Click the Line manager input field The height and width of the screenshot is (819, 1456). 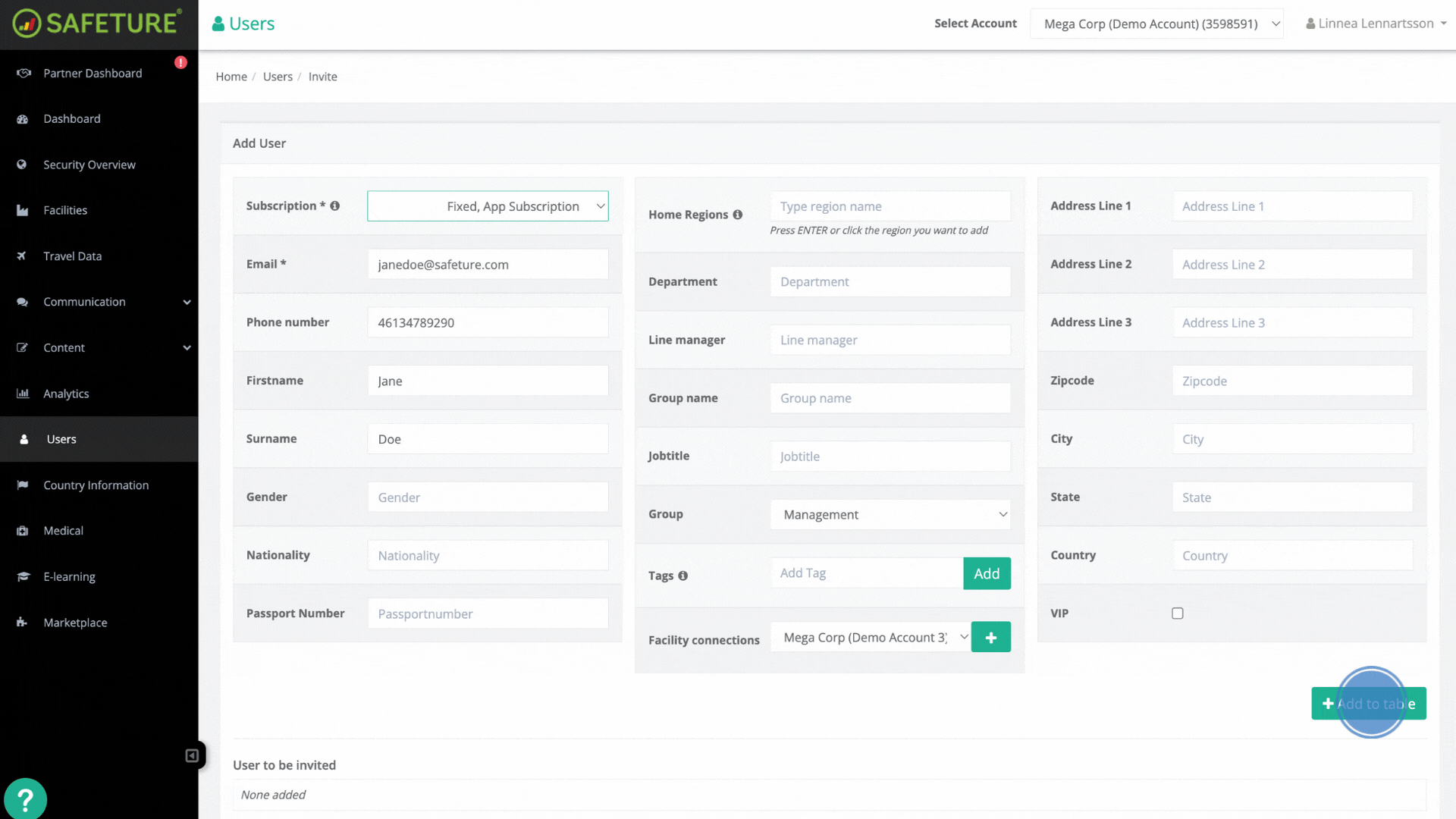[890, 340]
